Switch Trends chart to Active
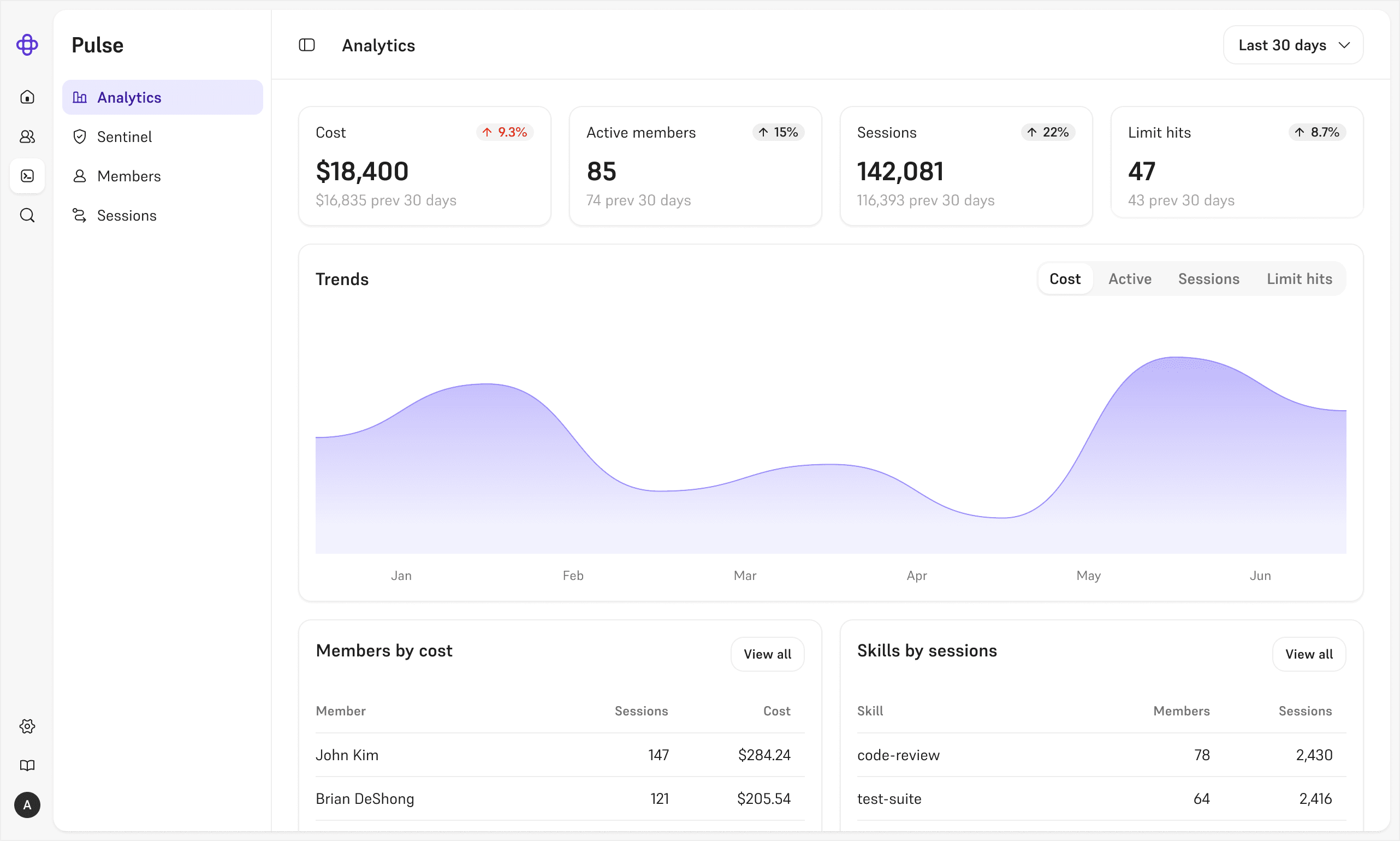This screenshot has height=841, width=1400. (x=1129, y=279)
